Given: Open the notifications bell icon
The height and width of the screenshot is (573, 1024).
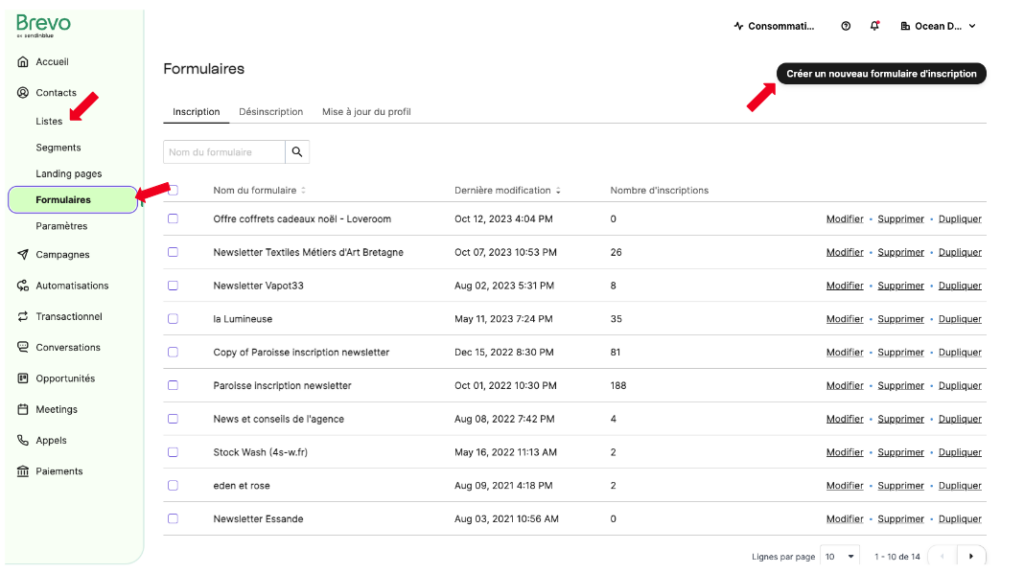Looking at the screenshot, I should point(875,26).
